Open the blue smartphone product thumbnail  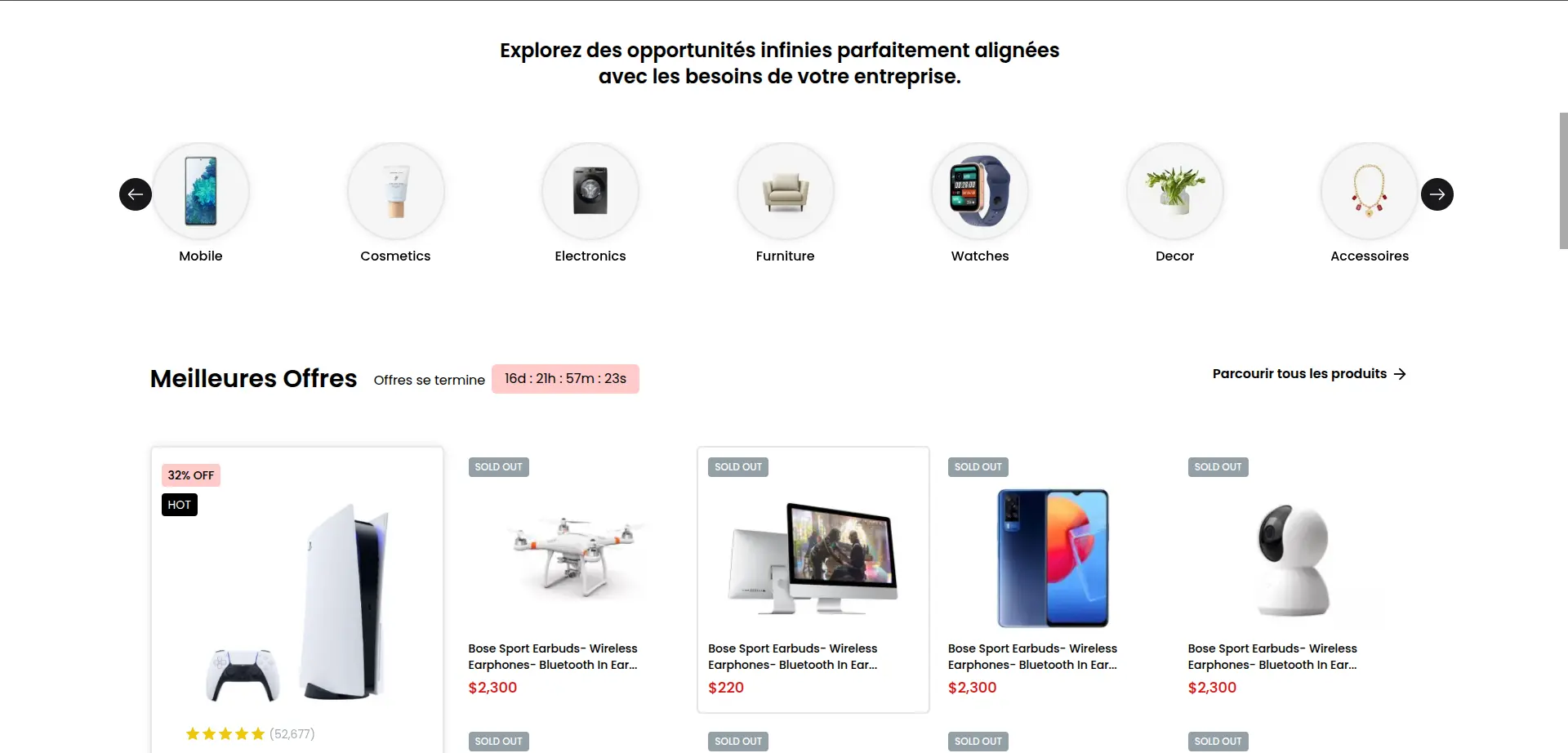coord(1053,558)
